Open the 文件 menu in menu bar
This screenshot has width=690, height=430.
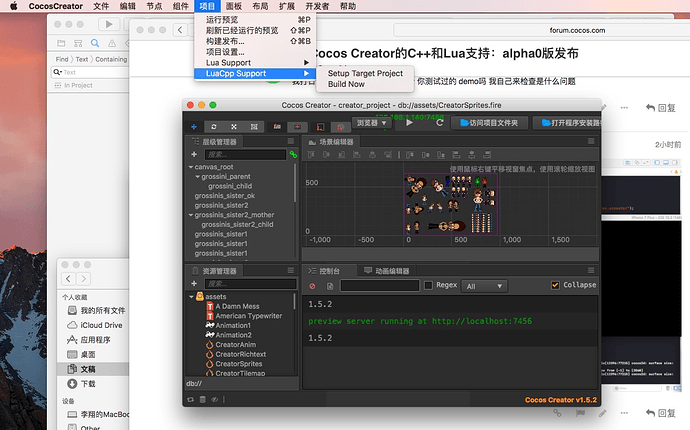(101, 6)
